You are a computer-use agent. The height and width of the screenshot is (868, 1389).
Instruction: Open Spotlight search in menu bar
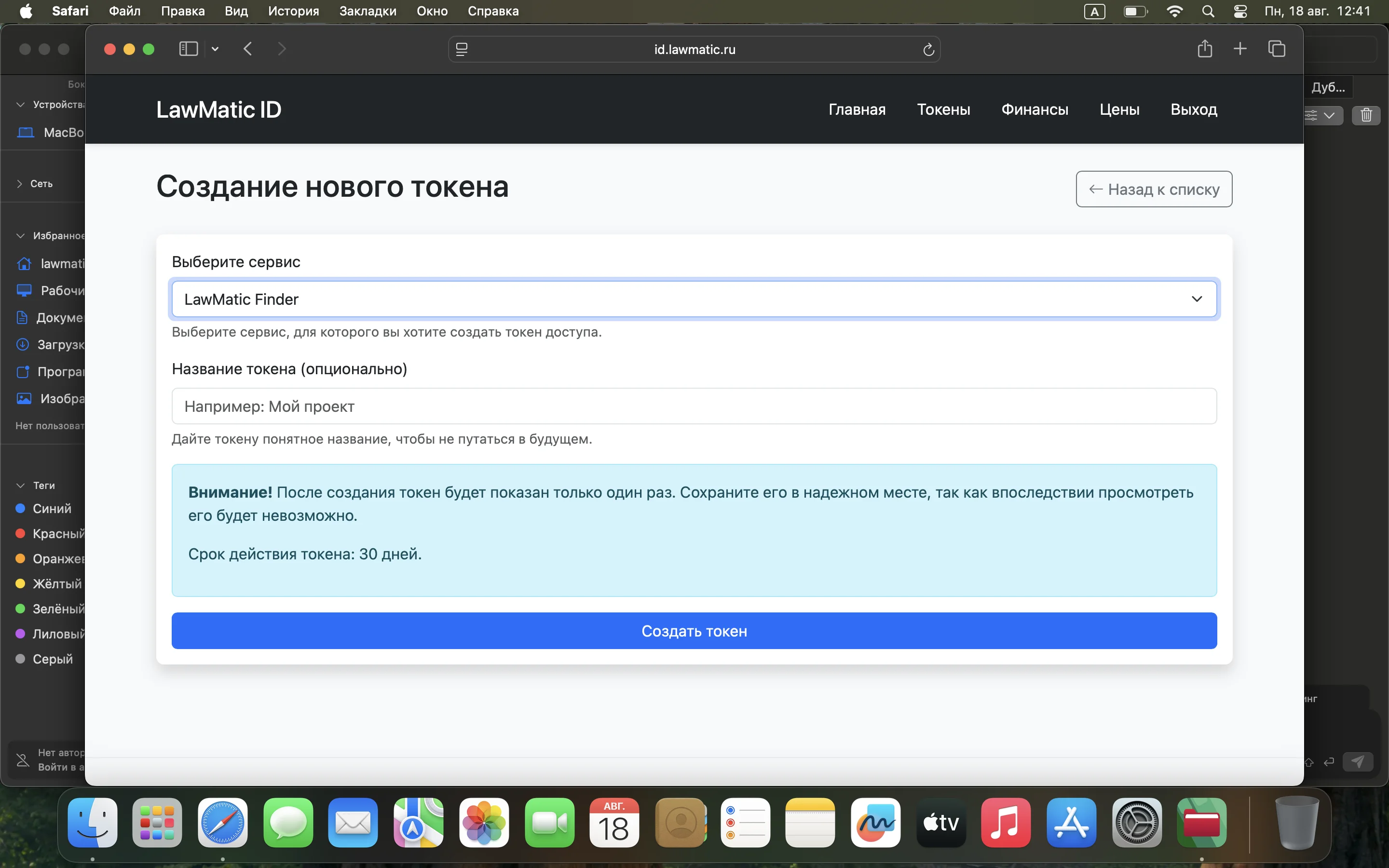click(x=1208, y=12)
